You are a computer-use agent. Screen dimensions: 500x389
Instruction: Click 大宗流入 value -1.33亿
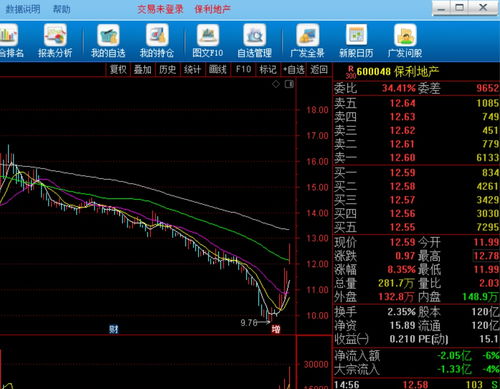tap(454, 369)
